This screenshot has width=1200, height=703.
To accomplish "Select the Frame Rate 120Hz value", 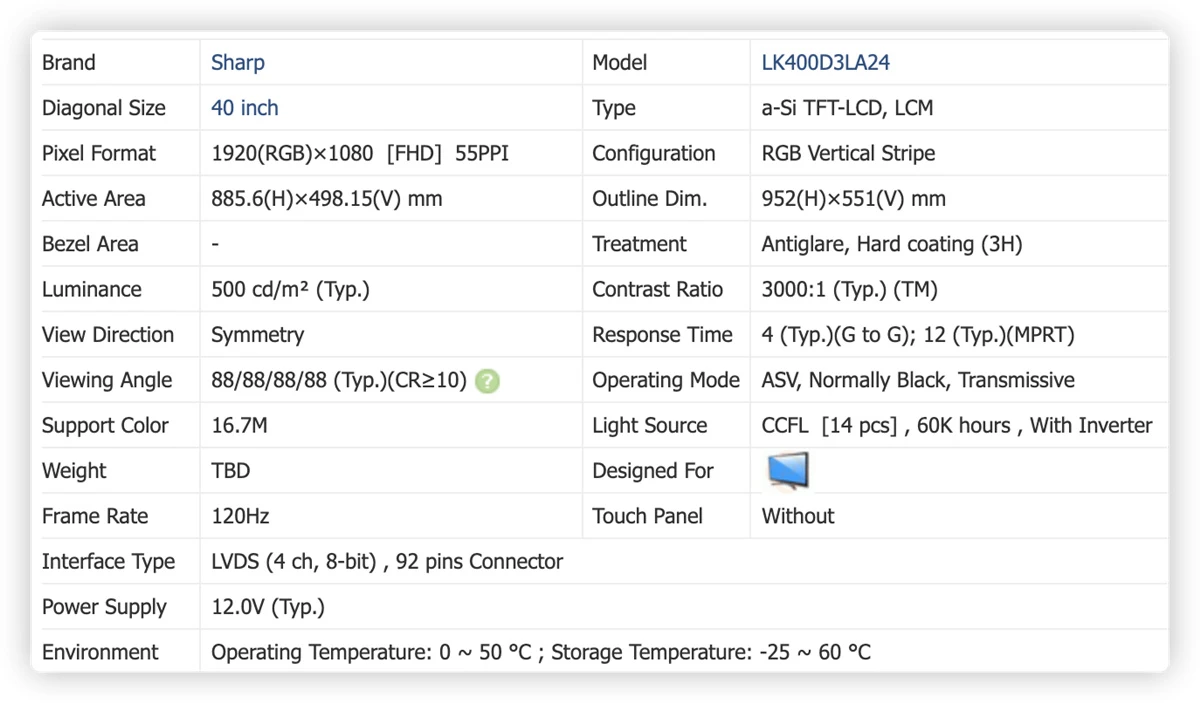I will pyautogui.click(x=240, y=517).
